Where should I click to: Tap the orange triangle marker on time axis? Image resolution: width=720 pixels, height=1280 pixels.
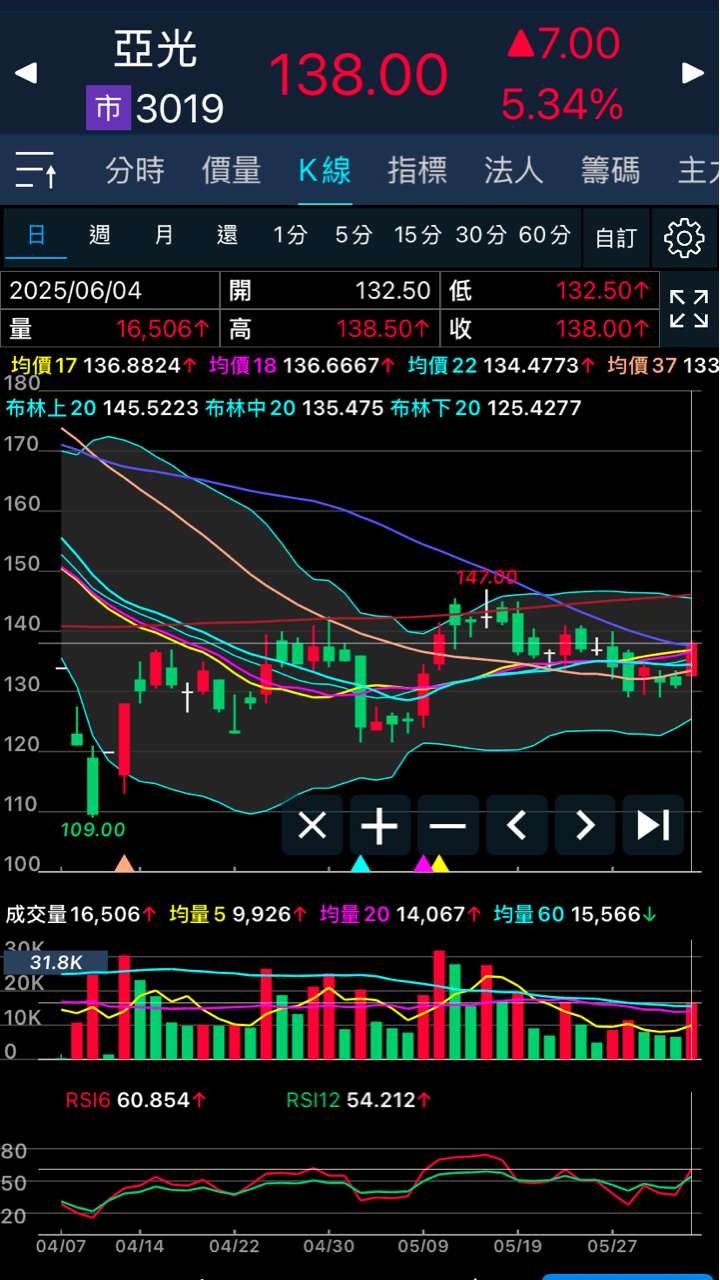tap(124, 862)
